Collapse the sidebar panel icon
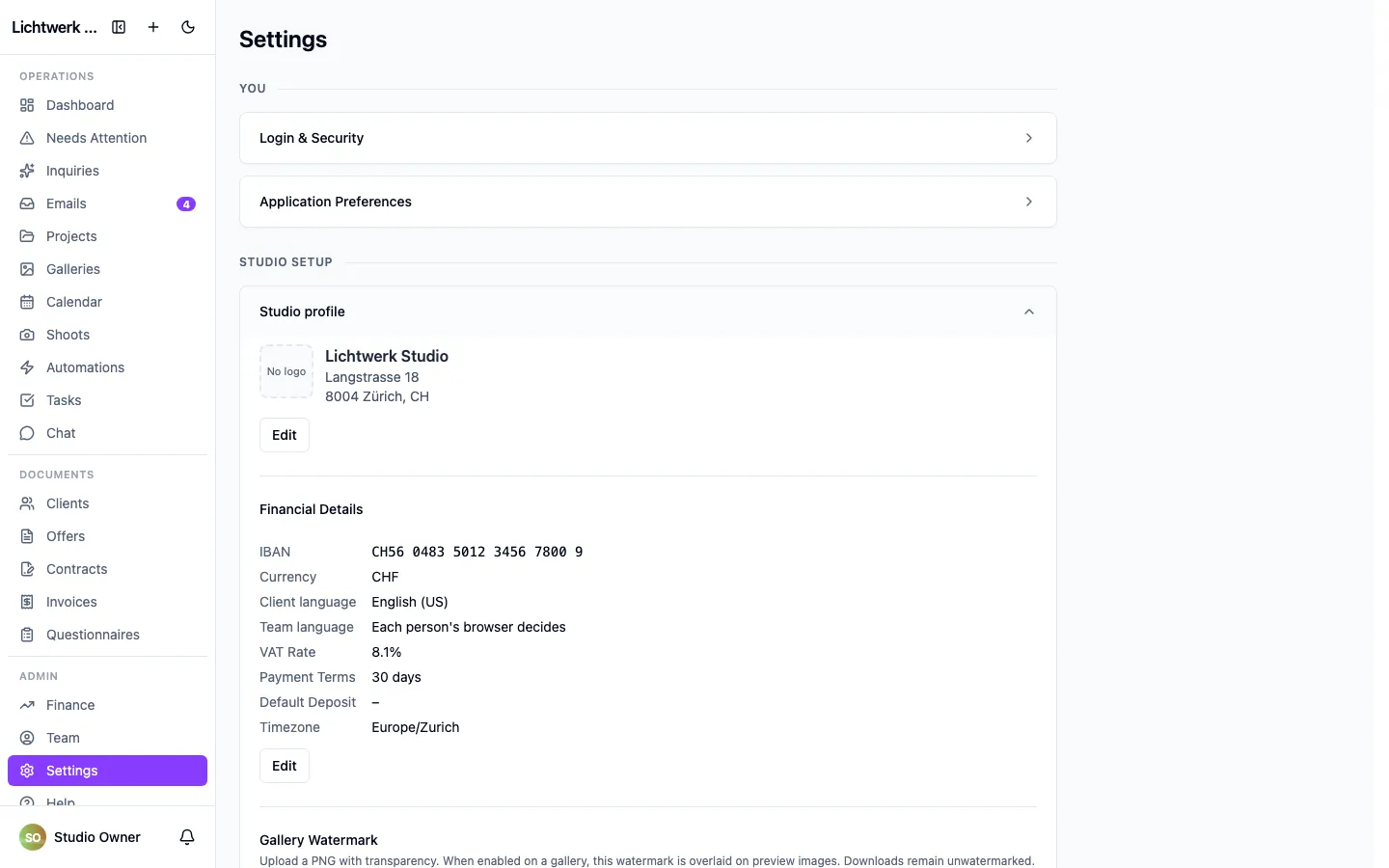The width and height of the screenshot is (1389, 868). [x=119, y=27]
